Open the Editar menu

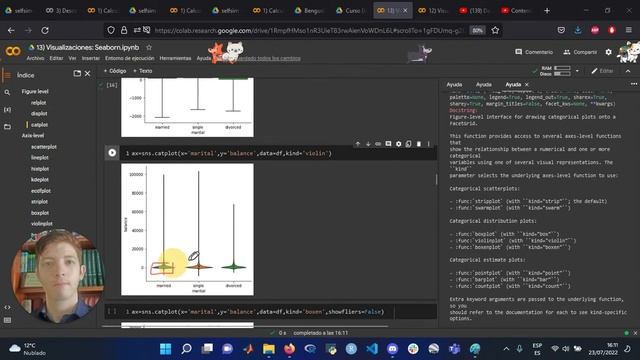point(56,58)
